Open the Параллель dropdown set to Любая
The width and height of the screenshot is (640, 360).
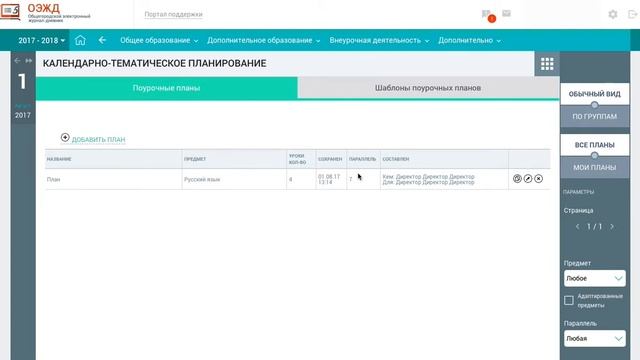tap(594, 338)
